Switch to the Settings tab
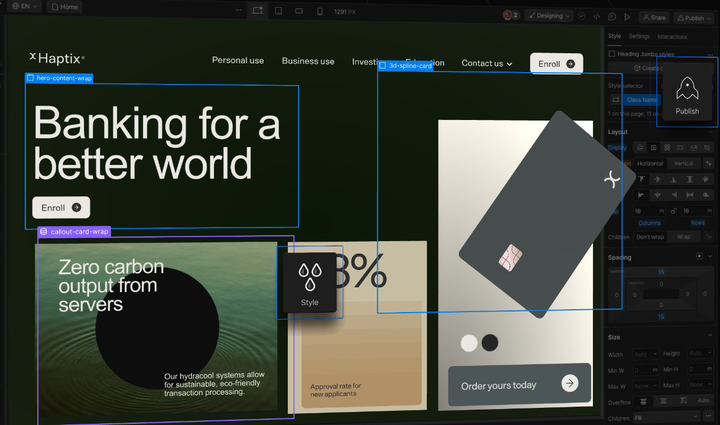The width and height of the screenshot is (720, 425). pyautogui.click(x=639, y=36)
